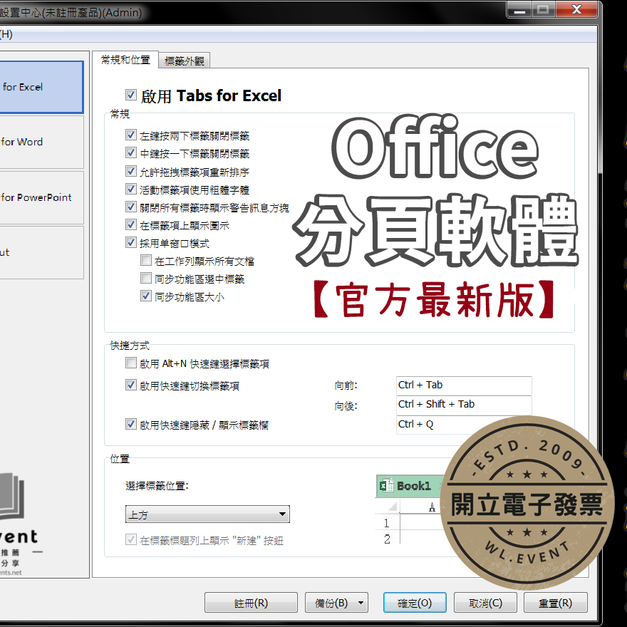Enable Alt+N 快速鍵選擇標籤項 checkbox
Image resolution: width=627 pixels, height=627 pixels.
coord(131,363)
